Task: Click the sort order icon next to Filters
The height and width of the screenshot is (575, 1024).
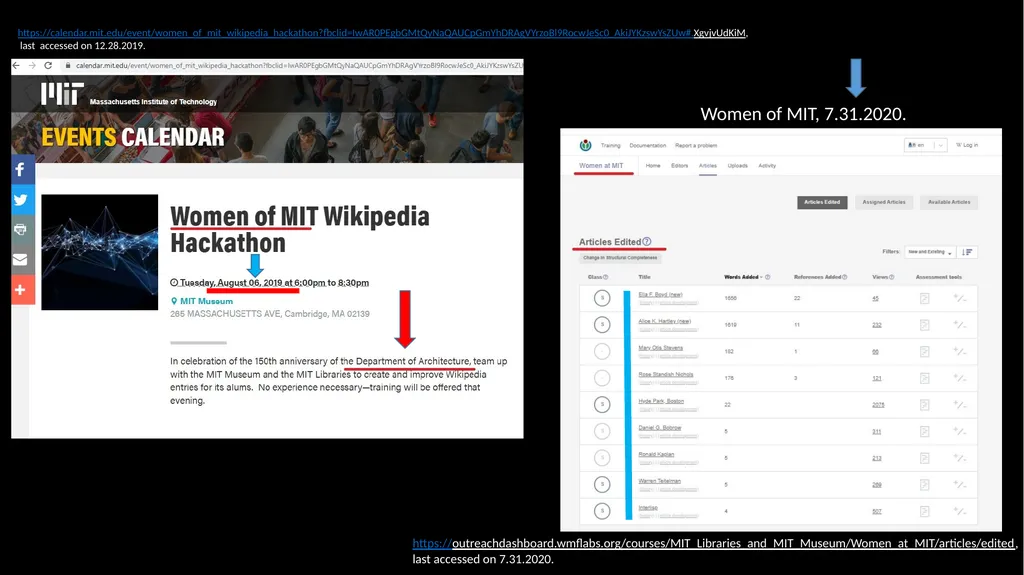Action: (x=968, y=252)
